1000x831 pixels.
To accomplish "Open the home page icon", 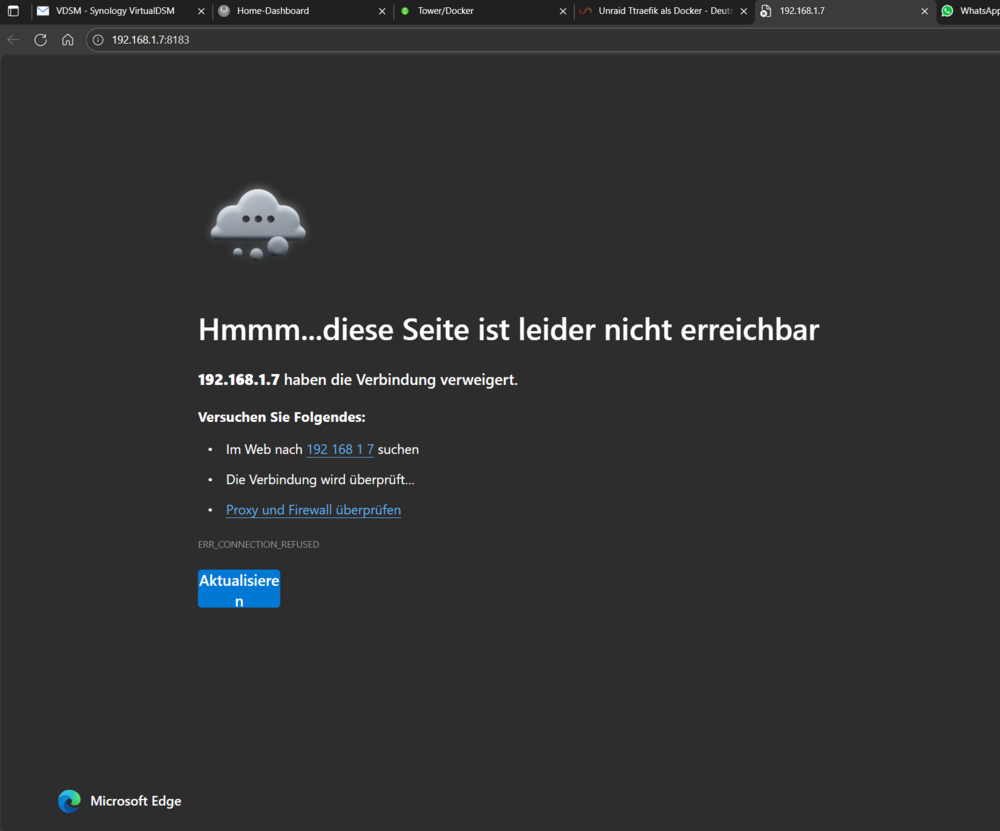I will tap(68, 40).
